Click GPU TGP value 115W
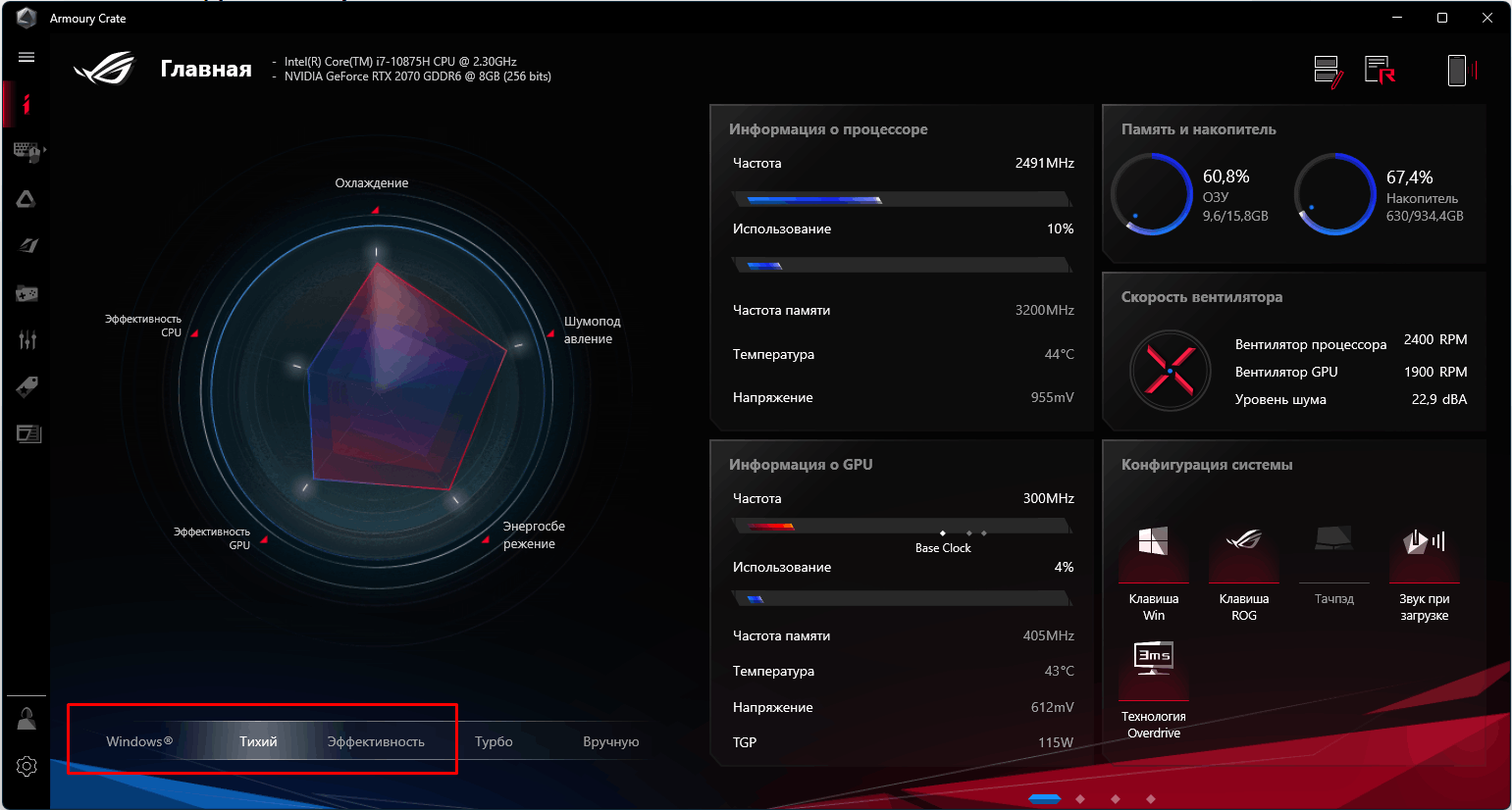Image resolution: width=1512 pixels, height=810 pixels. click(x=1056, y=742)
